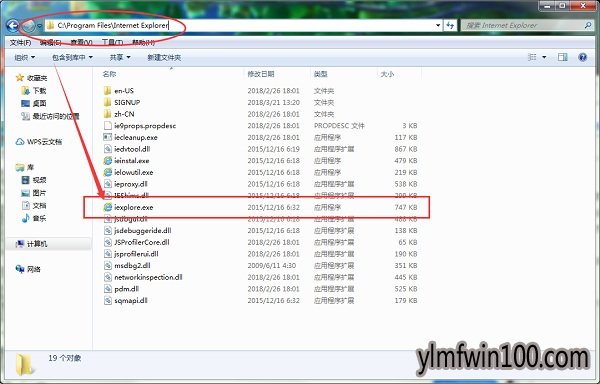
Task: Select pdm.dll file icon
Action: (x=108, y=289)
